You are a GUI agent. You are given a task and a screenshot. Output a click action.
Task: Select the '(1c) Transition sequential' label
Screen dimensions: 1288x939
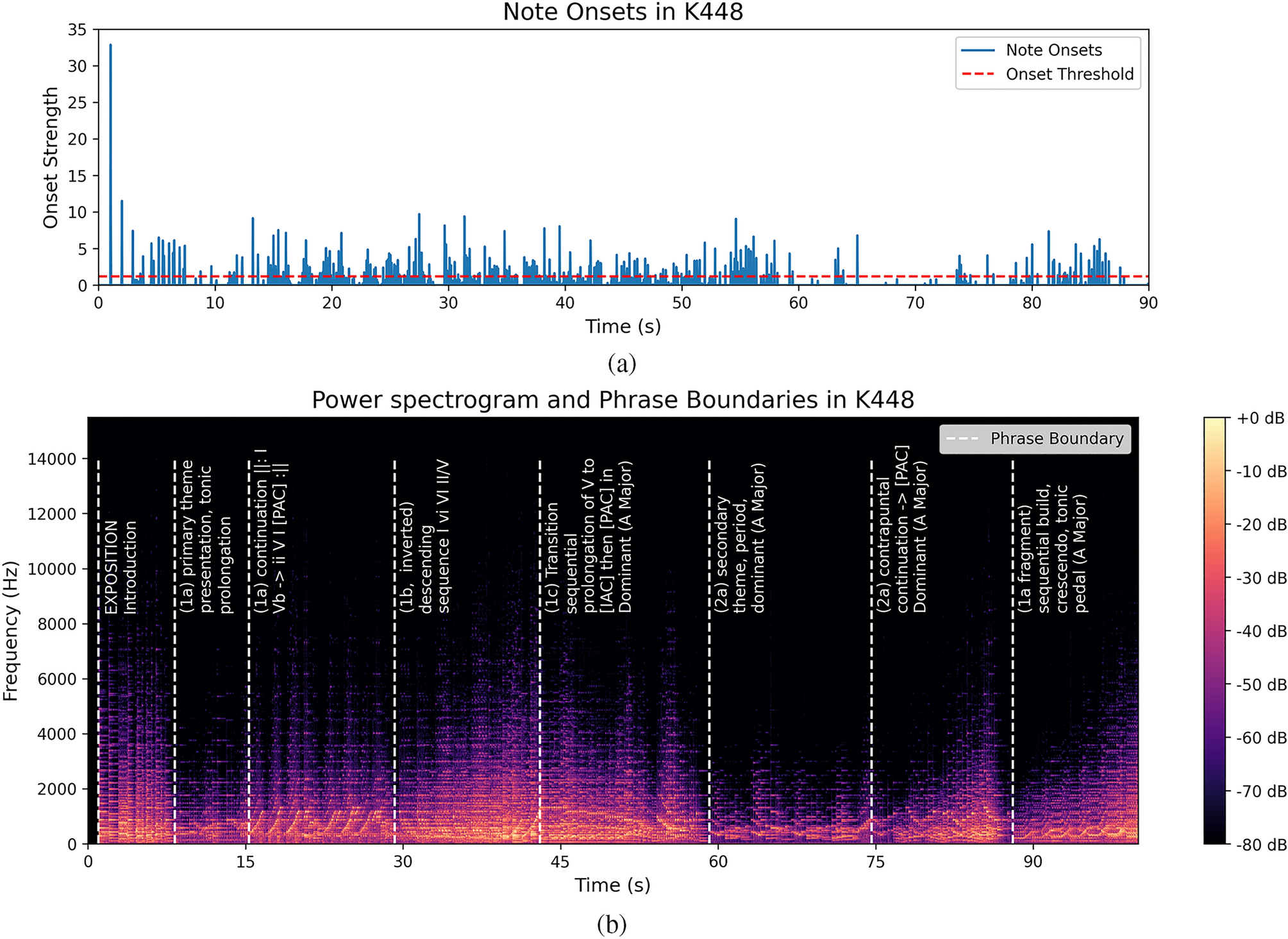589,536
